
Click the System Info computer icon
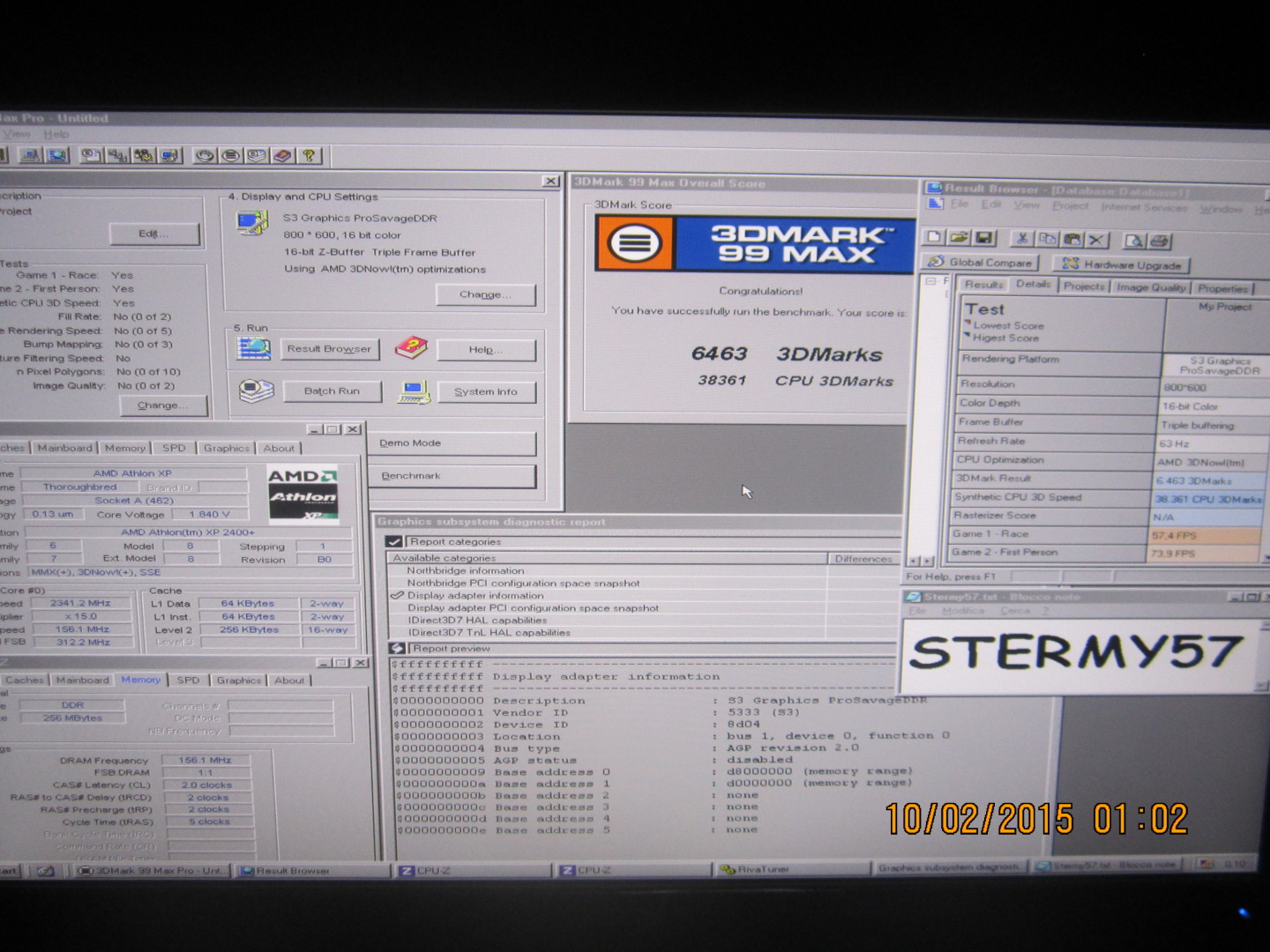click(413, 391)
